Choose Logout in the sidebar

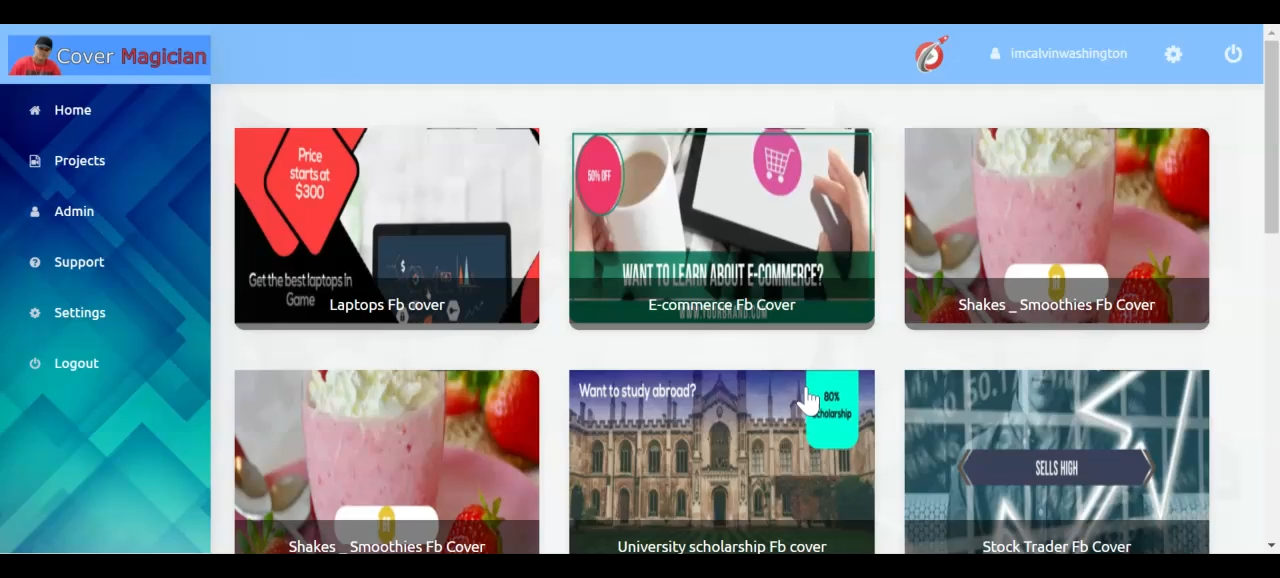click(76, 363)
